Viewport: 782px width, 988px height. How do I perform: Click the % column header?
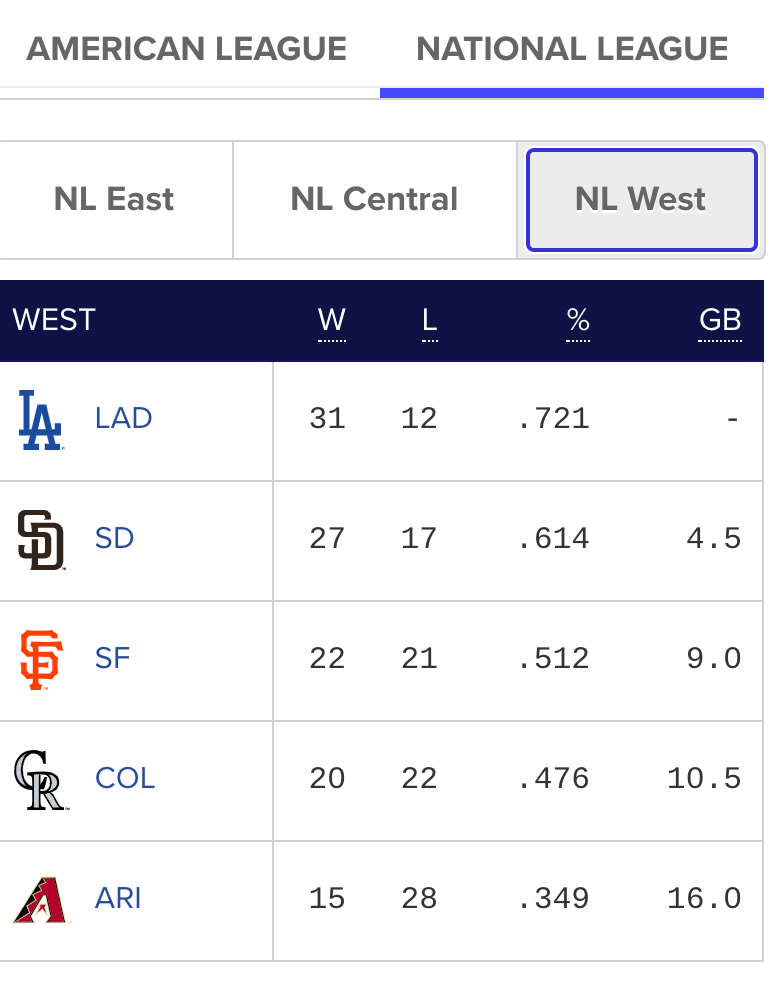click(x=578, y=320)
